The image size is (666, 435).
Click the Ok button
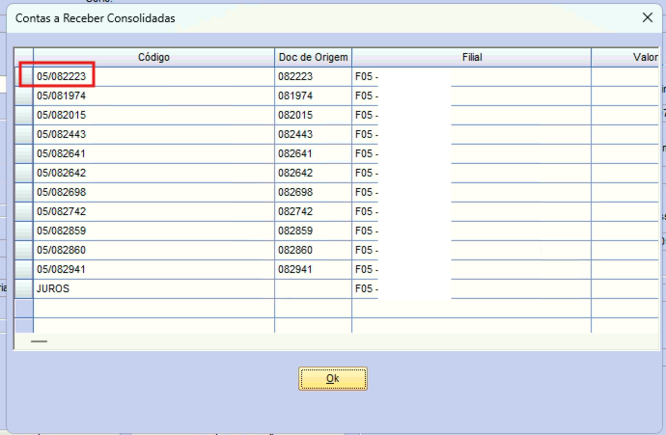click(x=333, y=379)
